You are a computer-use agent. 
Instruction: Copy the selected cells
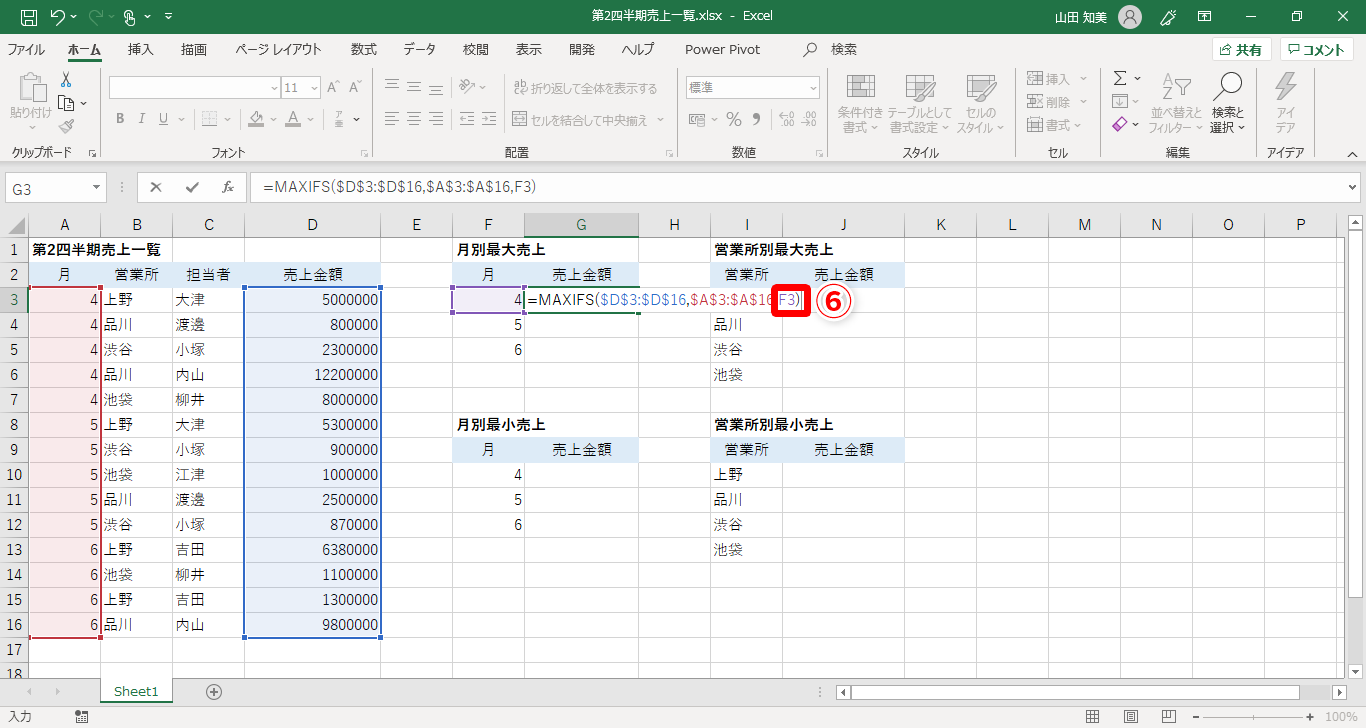point(66,103)
